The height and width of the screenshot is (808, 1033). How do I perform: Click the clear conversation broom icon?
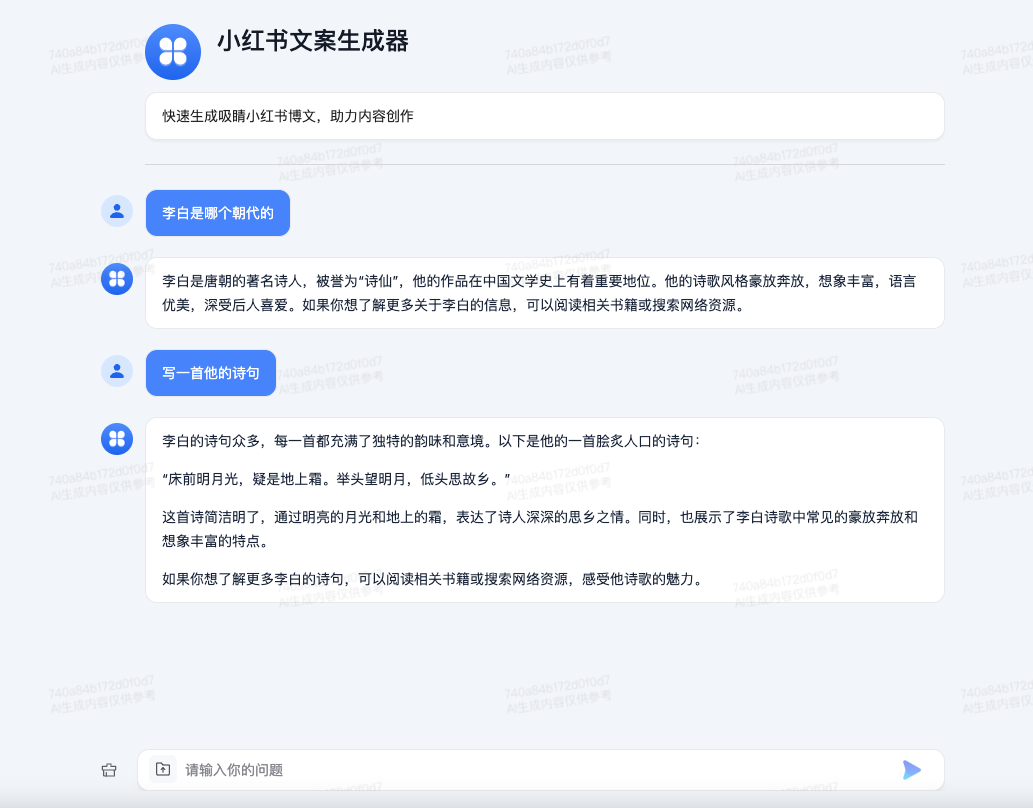click(109, 770)
